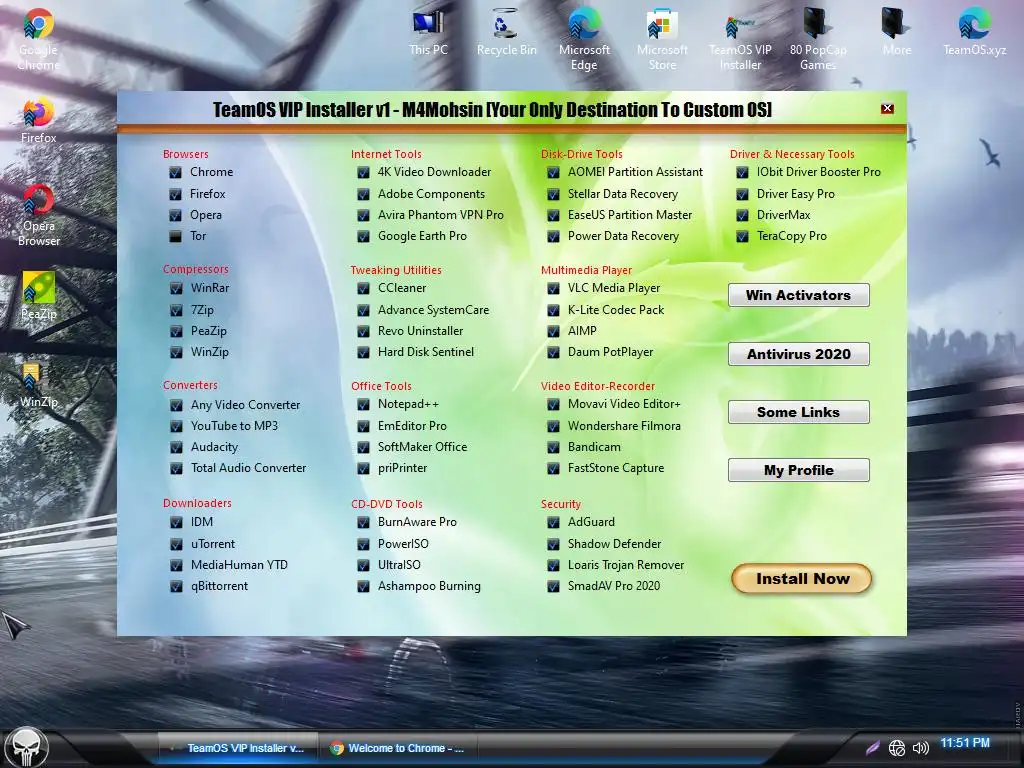Click PowerISO label under CD-DVD Tools

(403, 544)
